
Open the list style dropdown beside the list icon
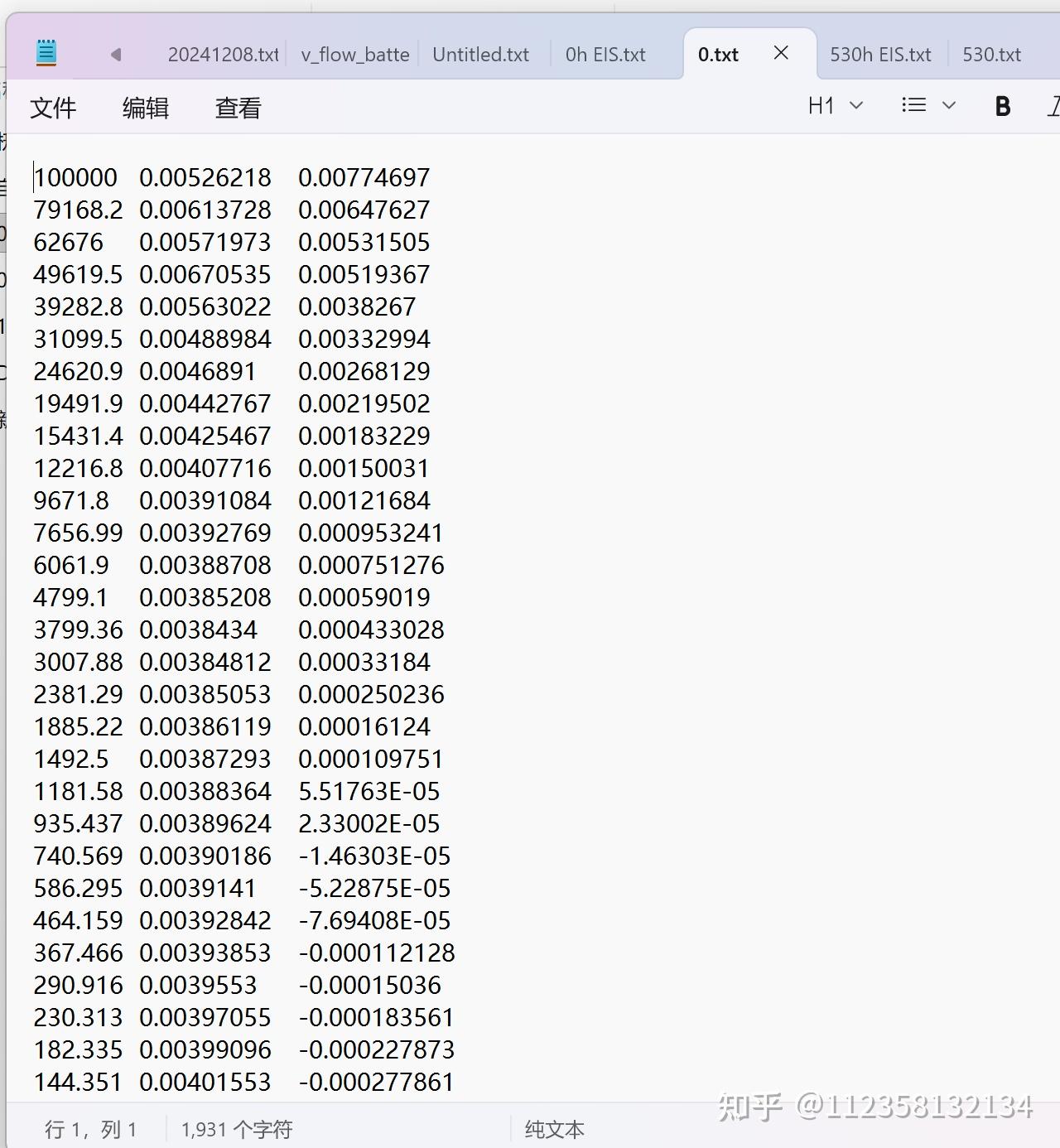[x=949, y=105]
